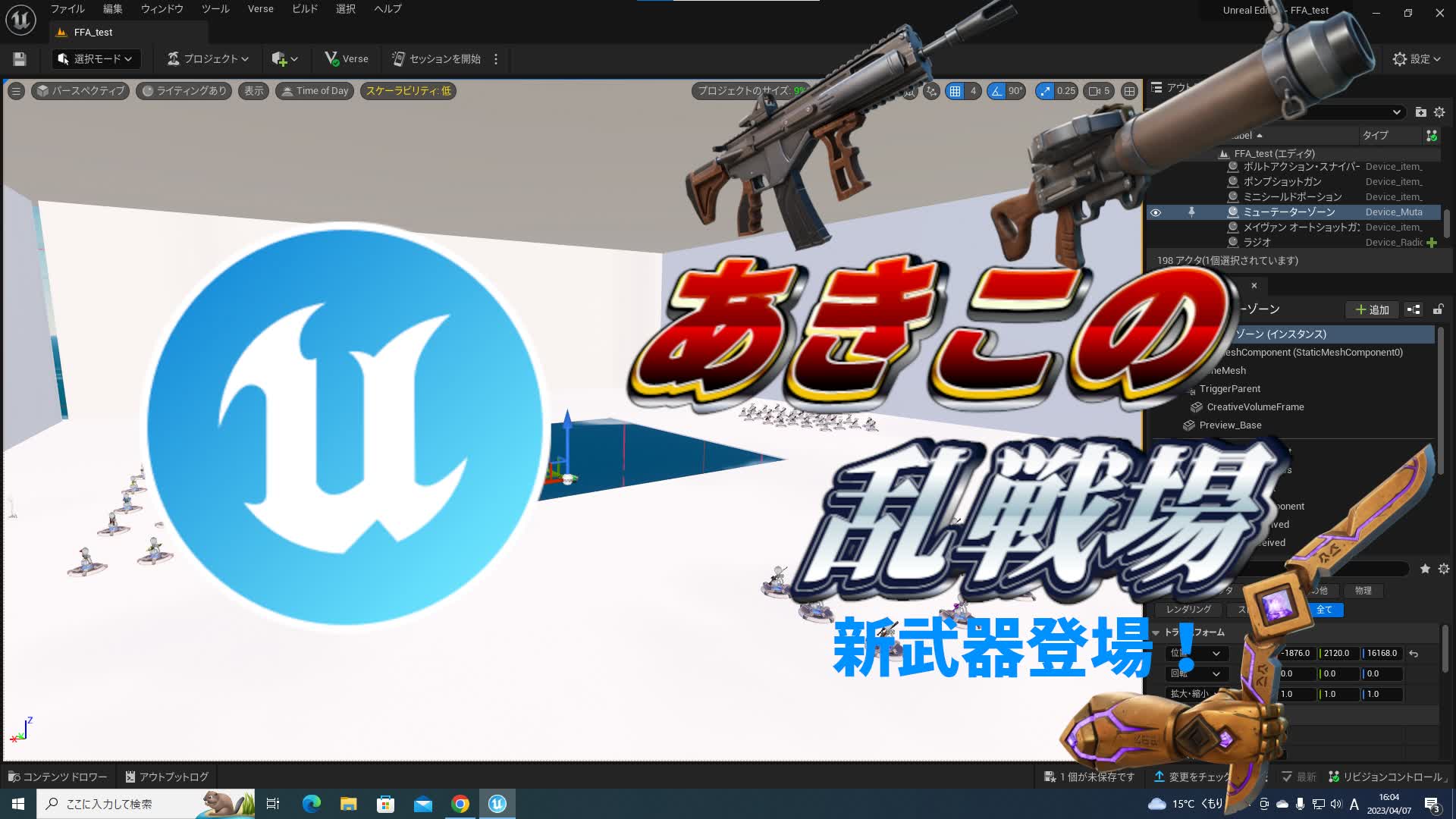
Task: Open toolbar three-dot options menu
Action: (x=496, y=59)
